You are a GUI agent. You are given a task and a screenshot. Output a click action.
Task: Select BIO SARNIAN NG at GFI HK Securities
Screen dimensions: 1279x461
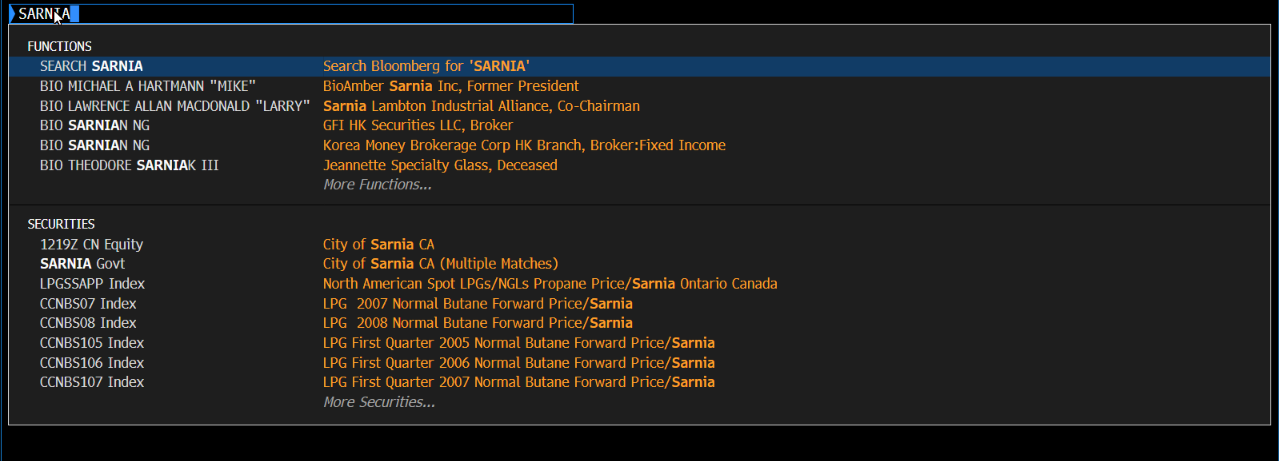[639, 125]
